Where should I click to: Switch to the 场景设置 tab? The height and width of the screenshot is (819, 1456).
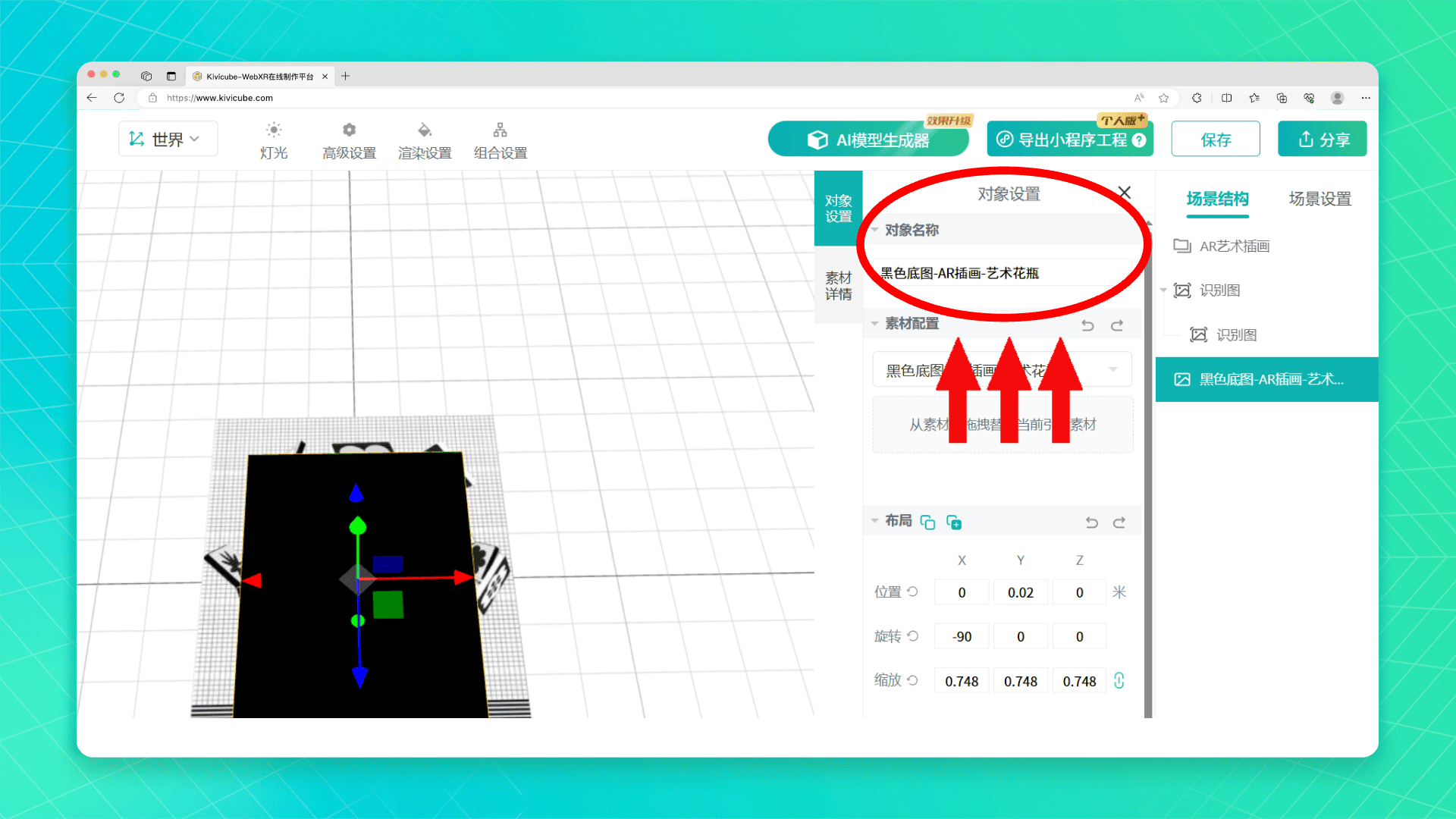[x=1319, y=199]
